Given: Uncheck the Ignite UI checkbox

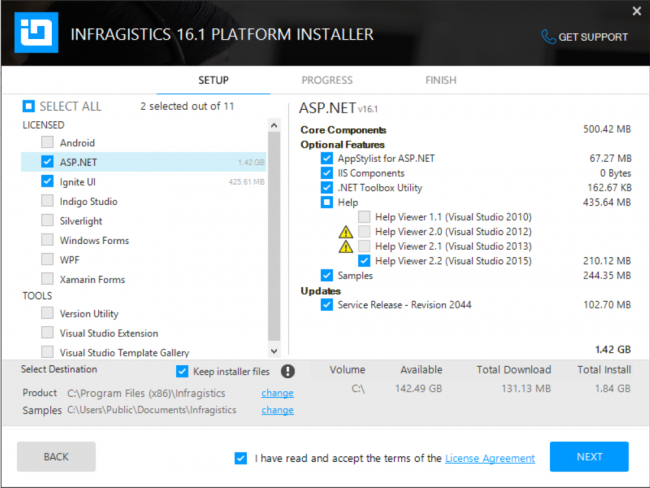Looking at the screenshot, I should (x=47, y=182).
